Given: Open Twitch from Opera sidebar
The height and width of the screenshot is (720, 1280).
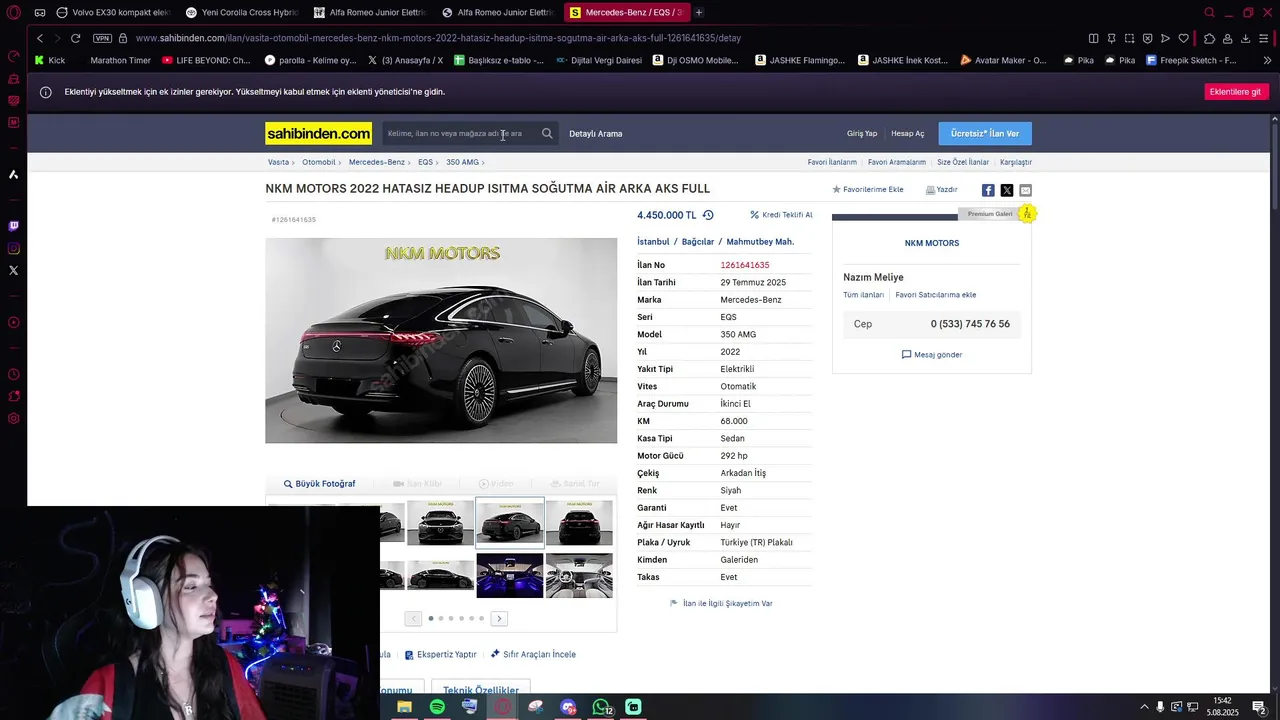Looking at the screenshot, I should pyautogui.click(x=13, y=227).
